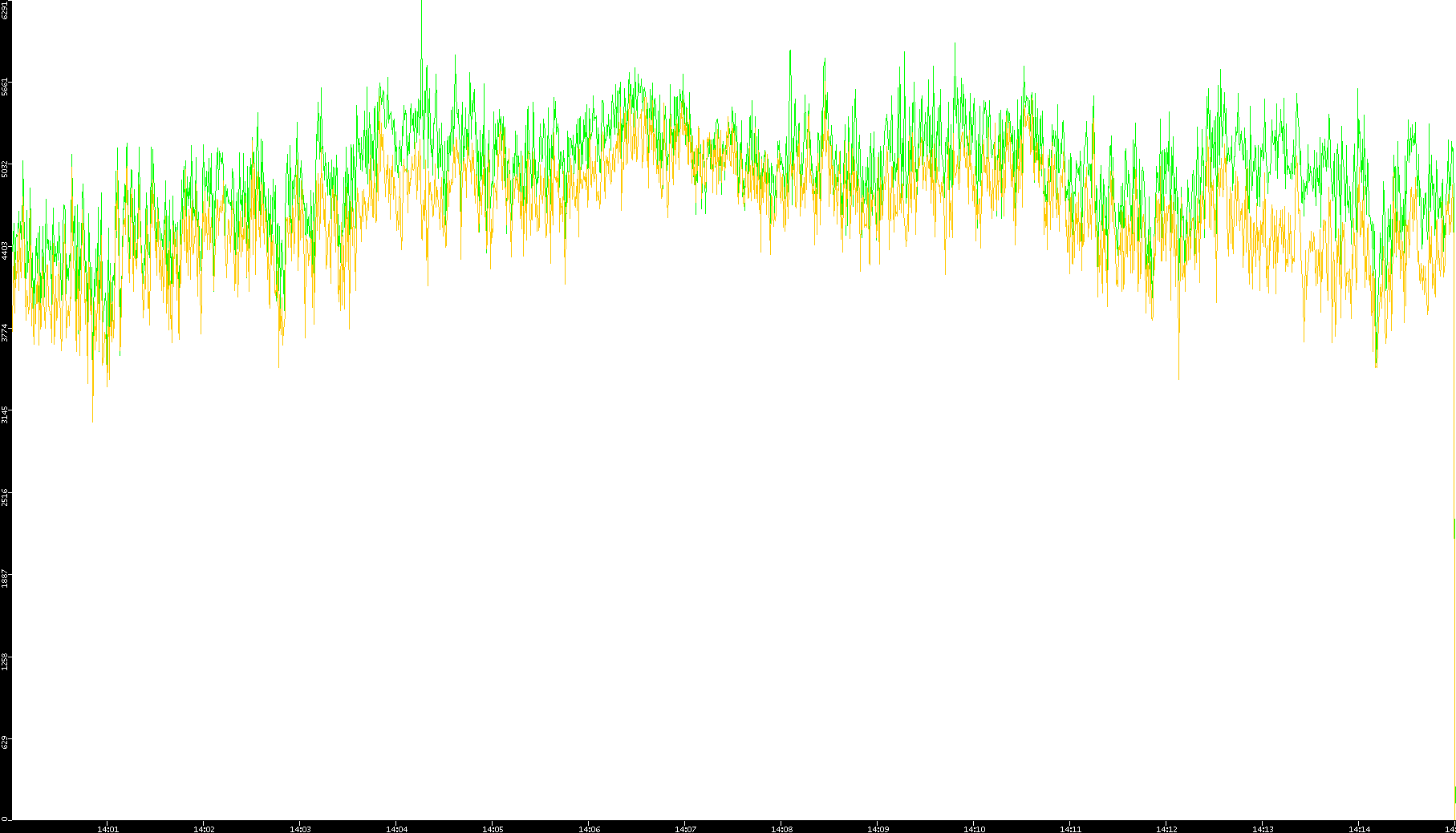Click the 14:10 time label

pyautogui.click(x=974, y=829)
